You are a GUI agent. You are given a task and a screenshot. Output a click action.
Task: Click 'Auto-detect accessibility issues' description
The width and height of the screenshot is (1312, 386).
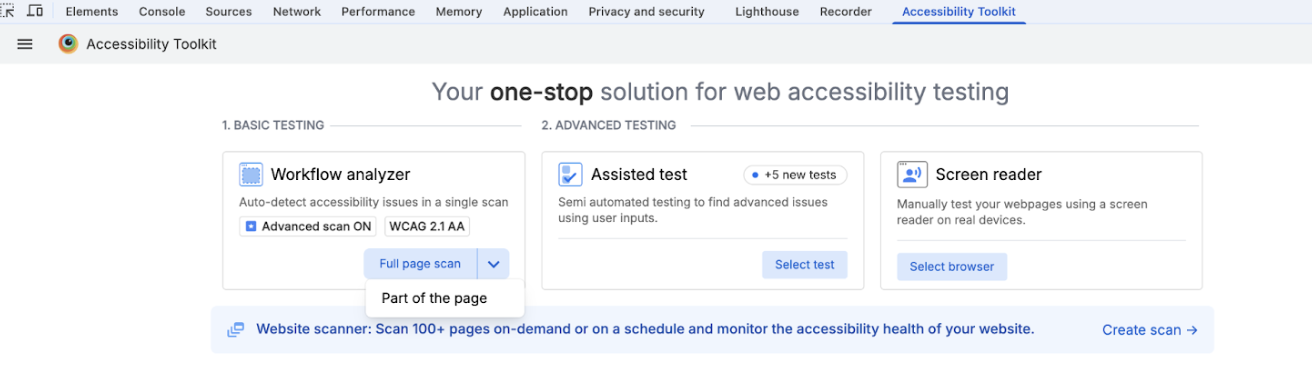(x=374, y=202)
